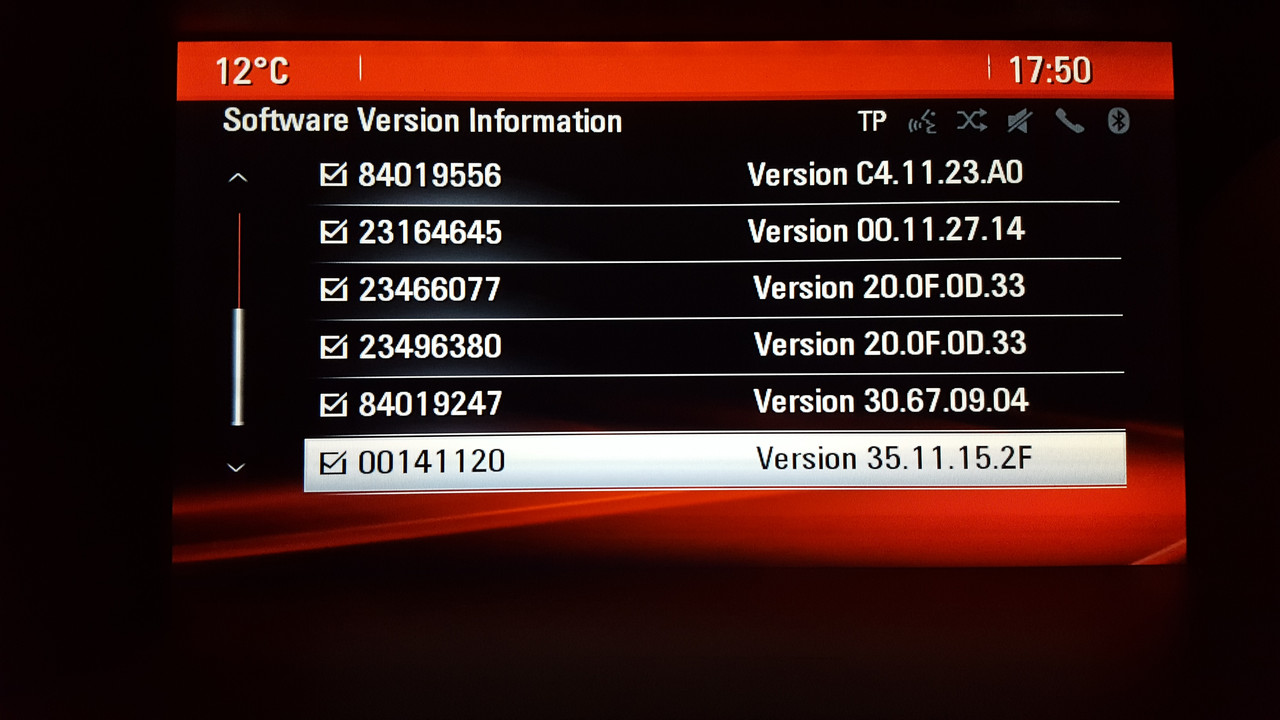Select part number 84019247
The width and height of the screenshot is (1280, 720).
(x=430, y=404)
